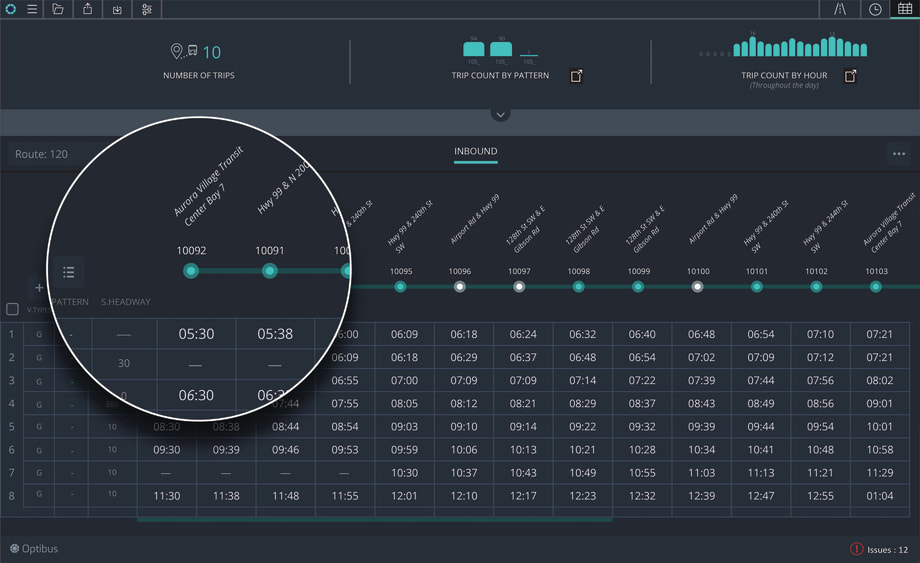Select the 05:30 time cell

197,334
